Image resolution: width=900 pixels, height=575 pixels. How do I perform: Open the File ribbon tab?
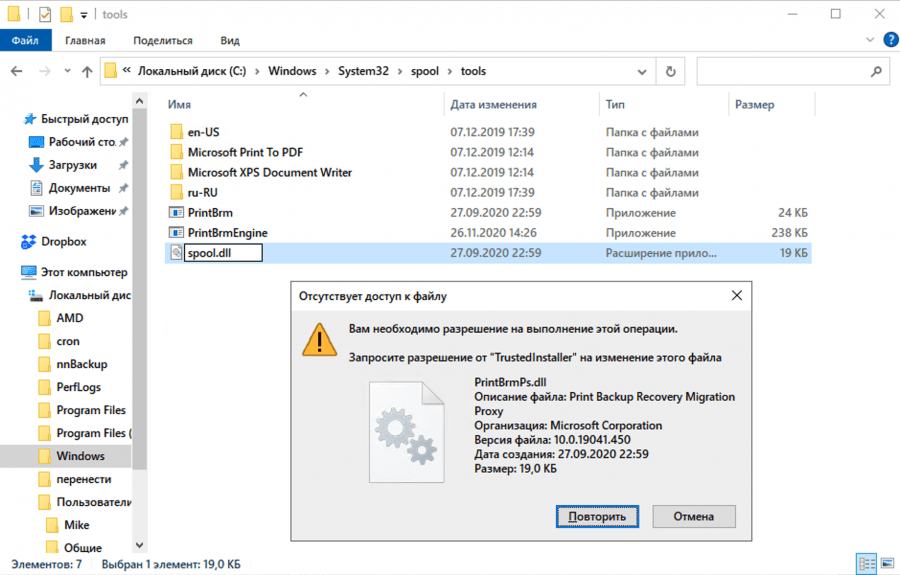click(25, 41)
